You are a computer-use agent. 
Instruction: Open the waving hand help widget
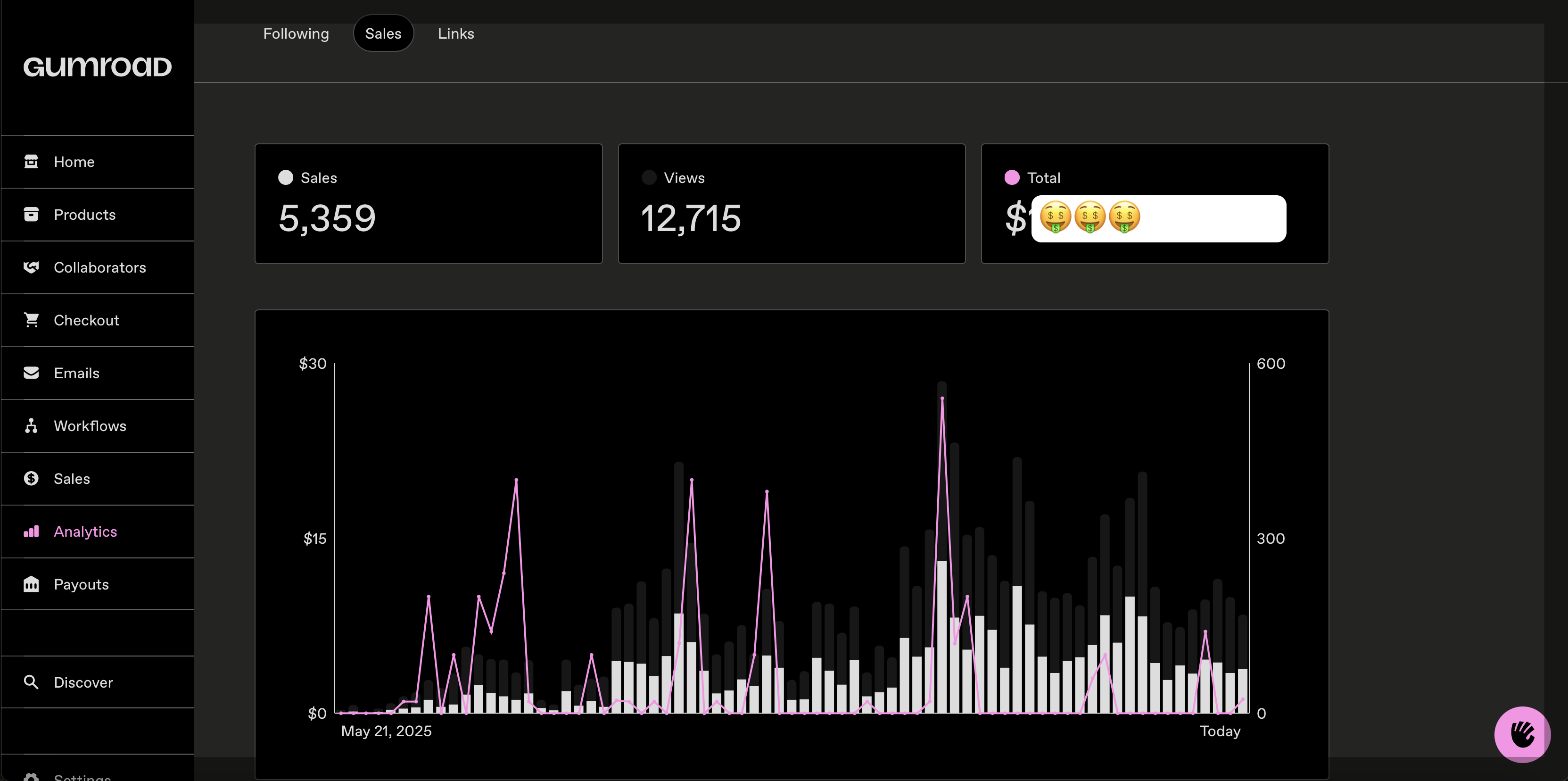point(1522,733)
